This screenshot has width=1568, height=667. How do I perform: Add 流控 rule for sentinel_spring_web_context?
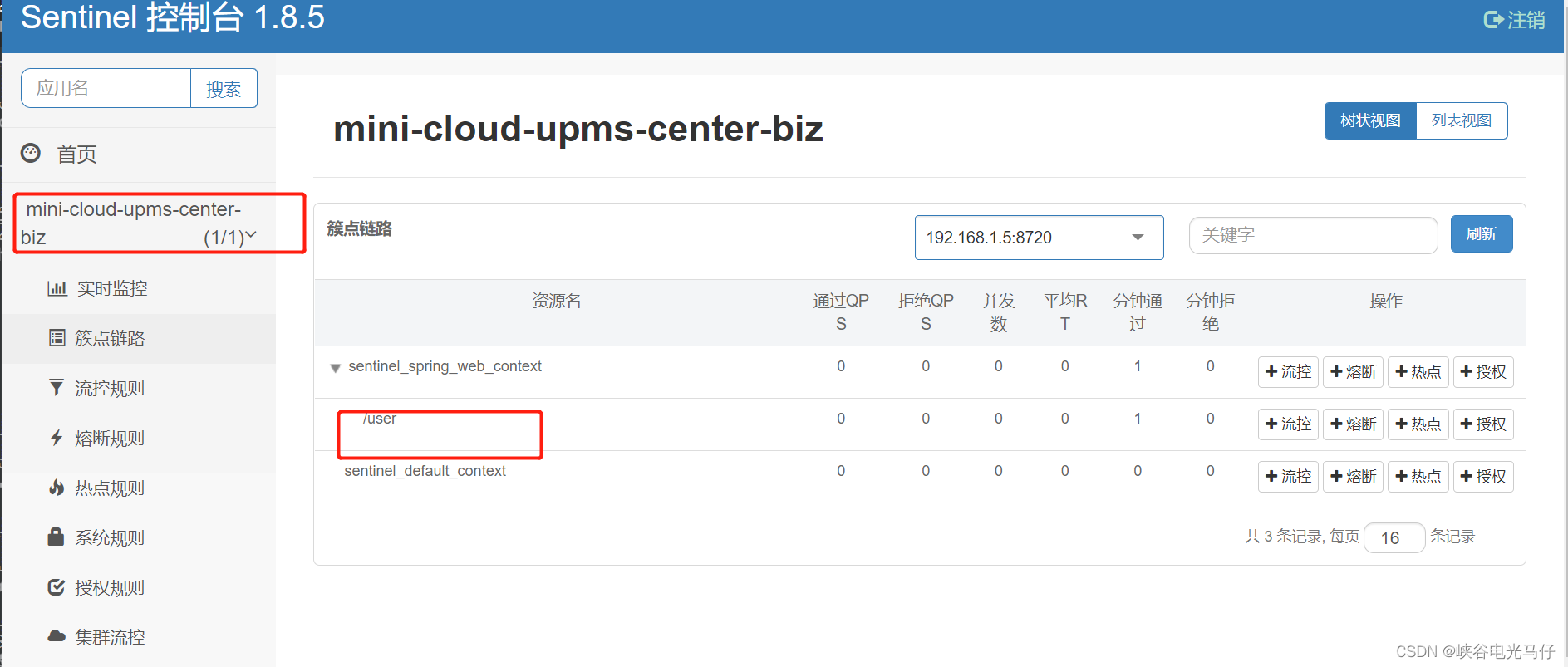1288,371
